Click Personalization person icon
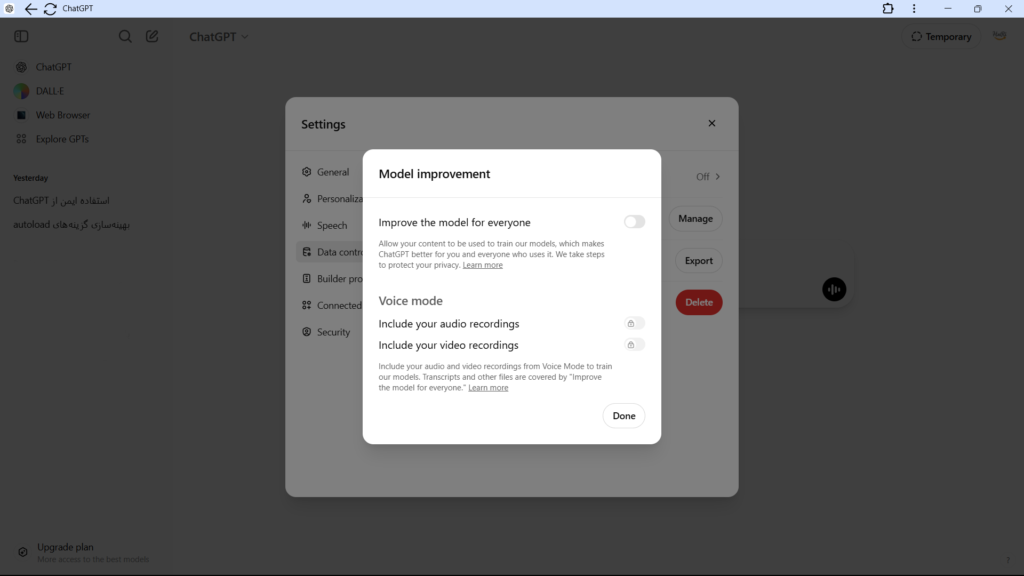 coord(306,199)
